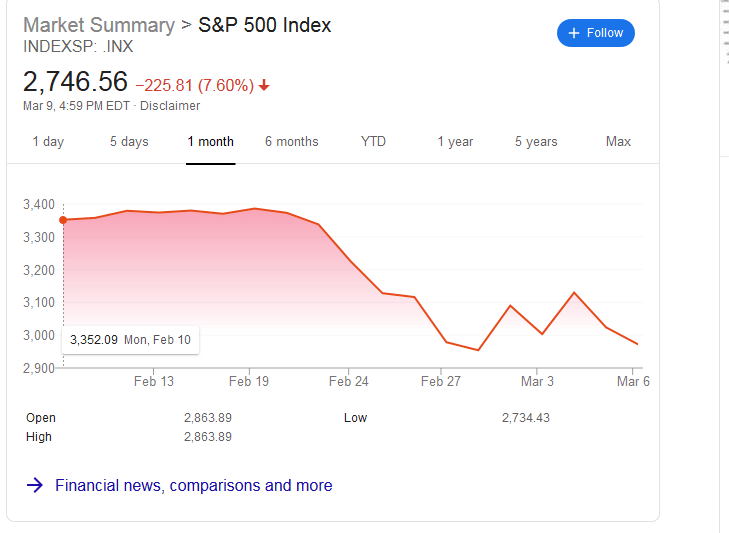Click the Feb 19 date on chart axis
Image resolution: width=729 pixels, height=533 pixels.
pyautogui.click(x=249, y=381)
